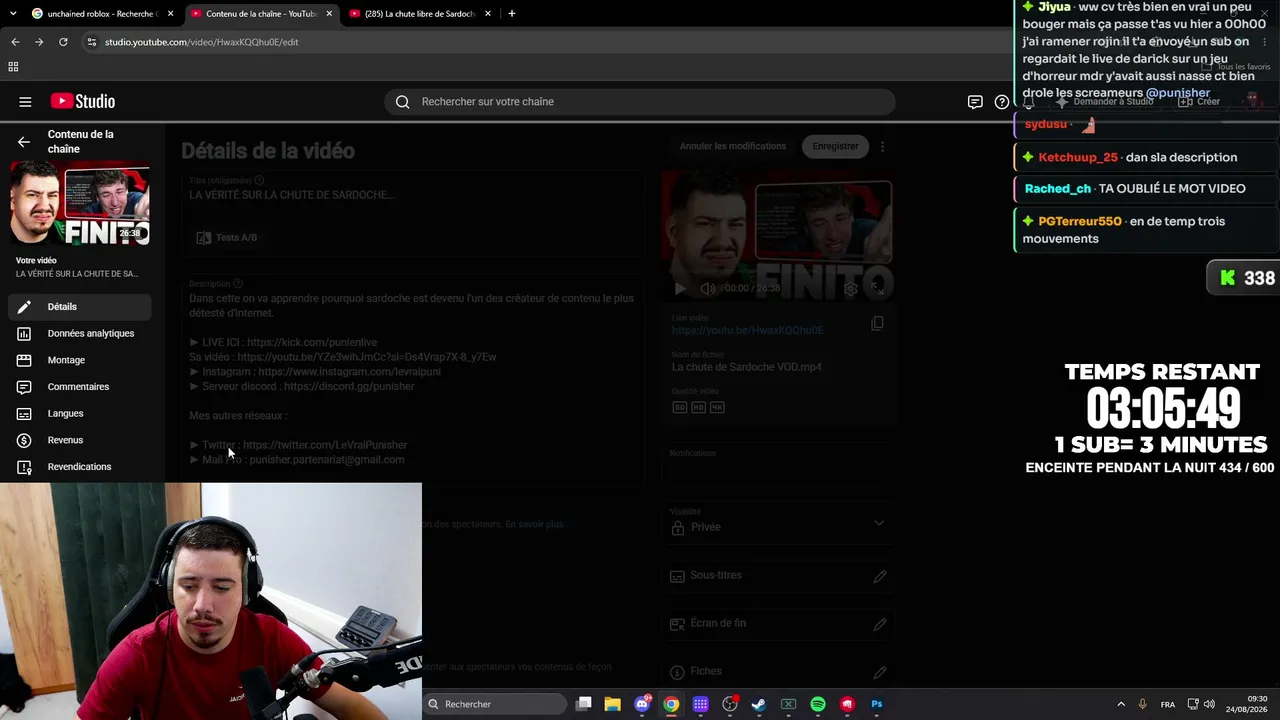Copy the video link with copy icon

click(877, 323)
